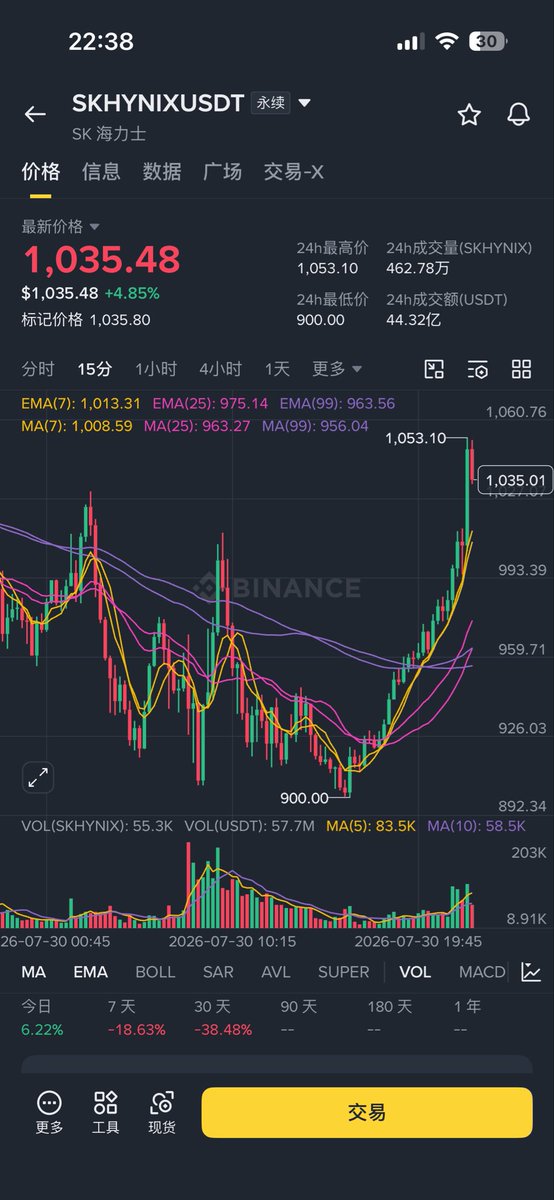This screenshot has width=554, height=1200.
Task: Expand the SKHYNIXUSDT pair selector arrow
Action: click(305, 103)
